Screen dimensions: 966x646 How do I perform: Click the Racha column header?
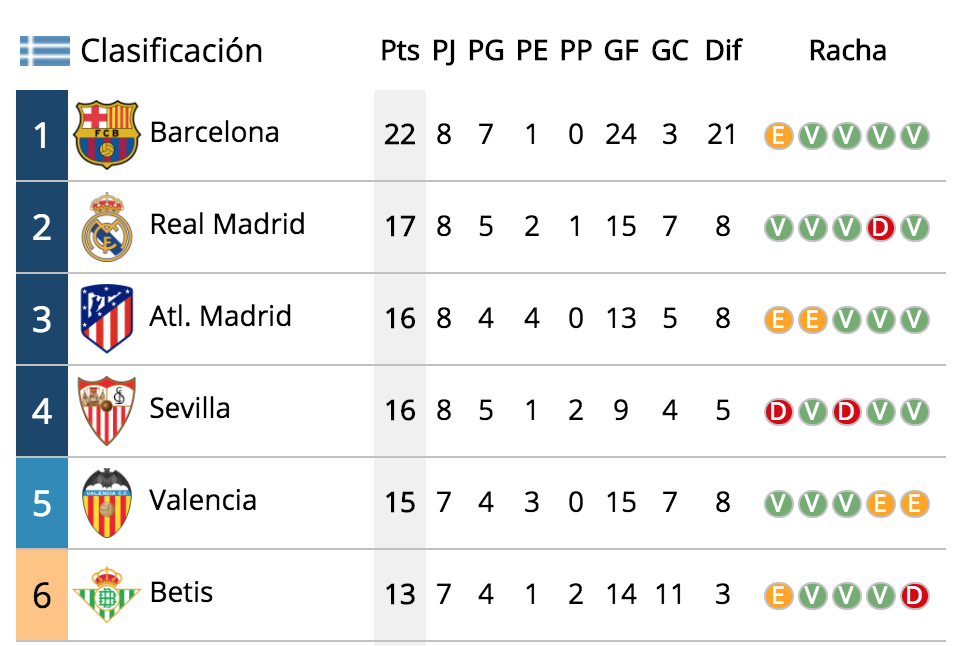[x=847, y=50]
